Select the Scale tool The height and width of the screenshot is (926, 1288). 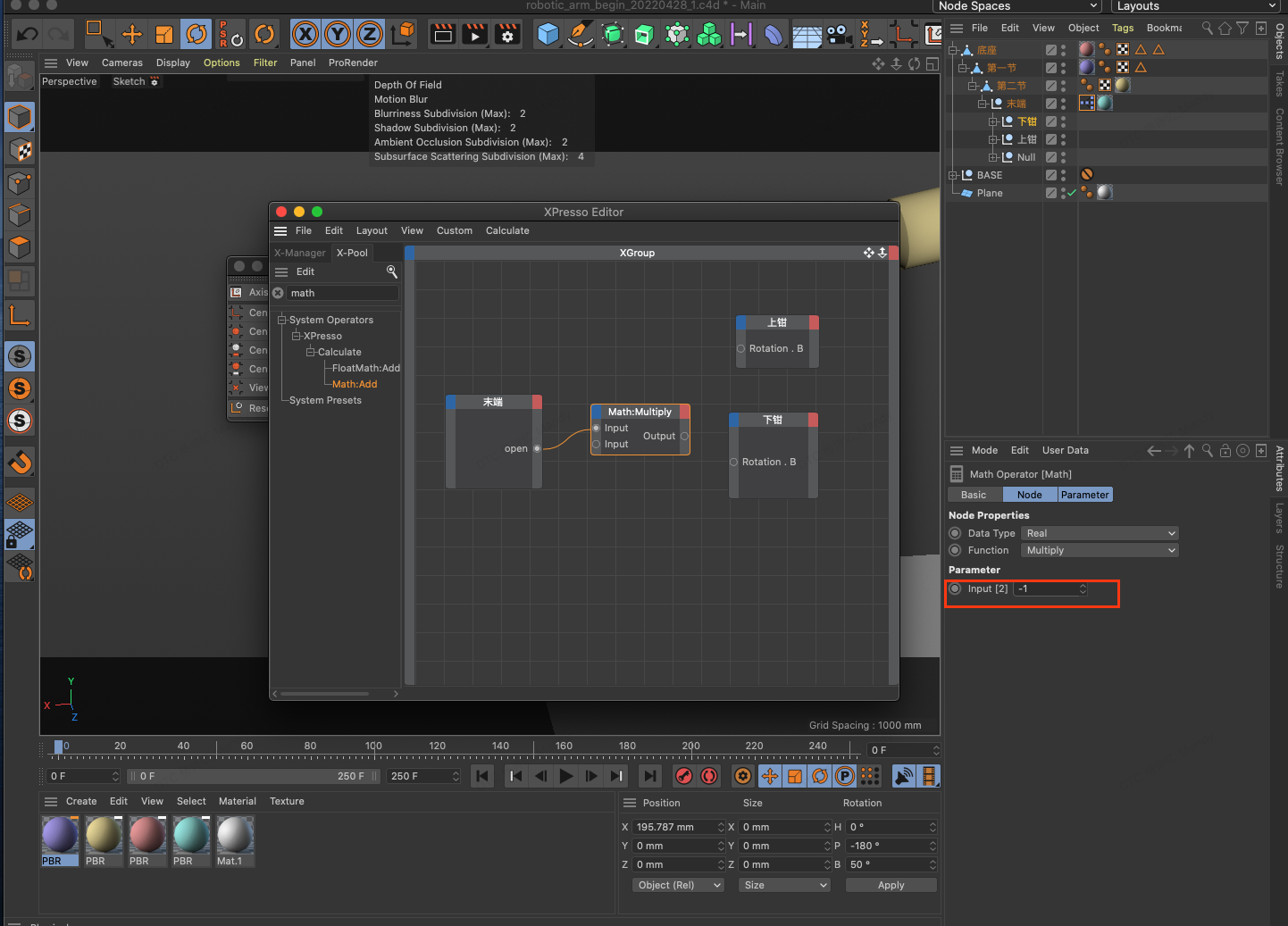[164, 35]
